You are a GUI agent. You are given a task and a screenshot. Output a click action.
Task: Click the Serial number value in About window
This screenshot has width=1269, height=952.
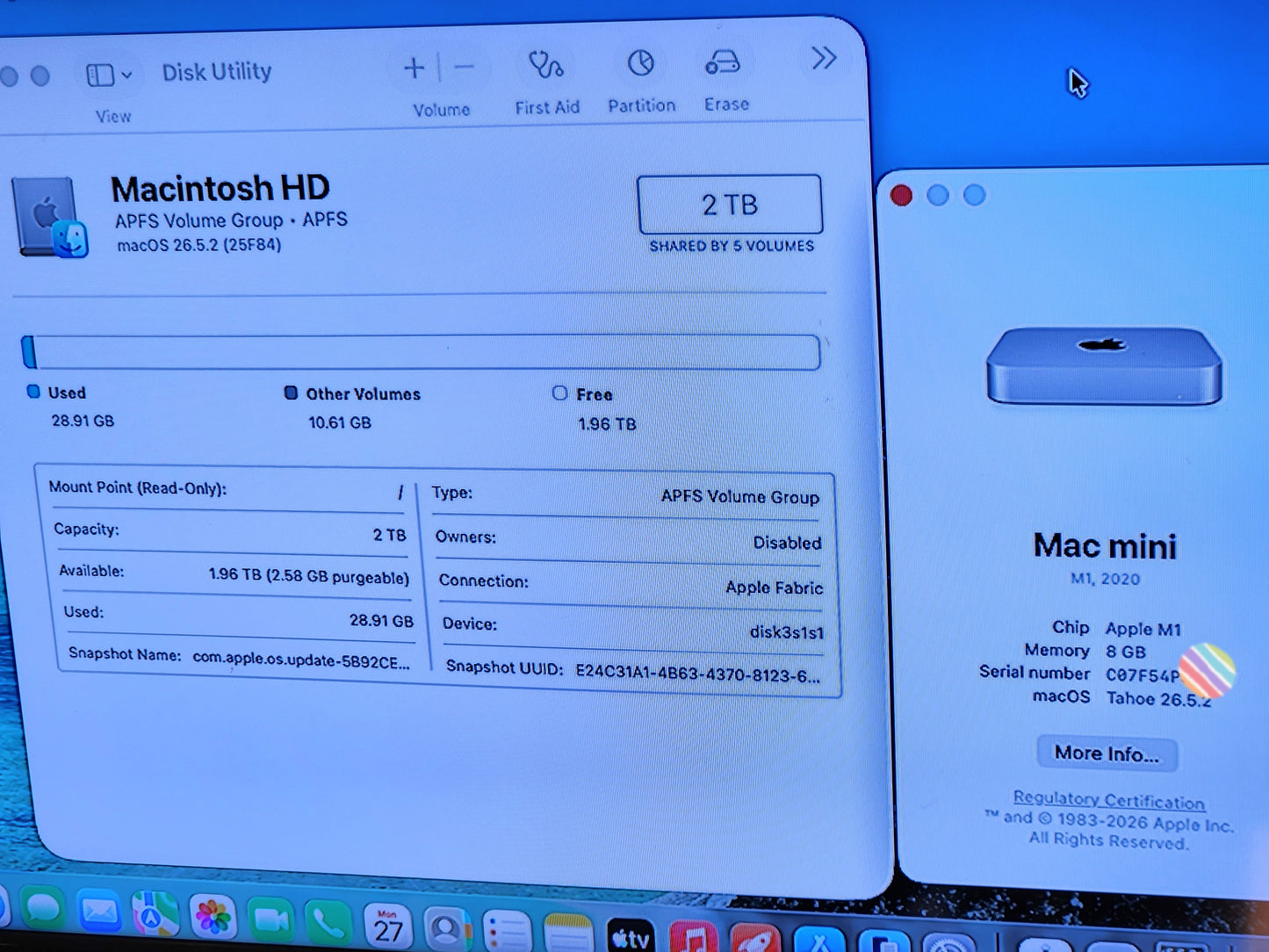[1142, 675]
